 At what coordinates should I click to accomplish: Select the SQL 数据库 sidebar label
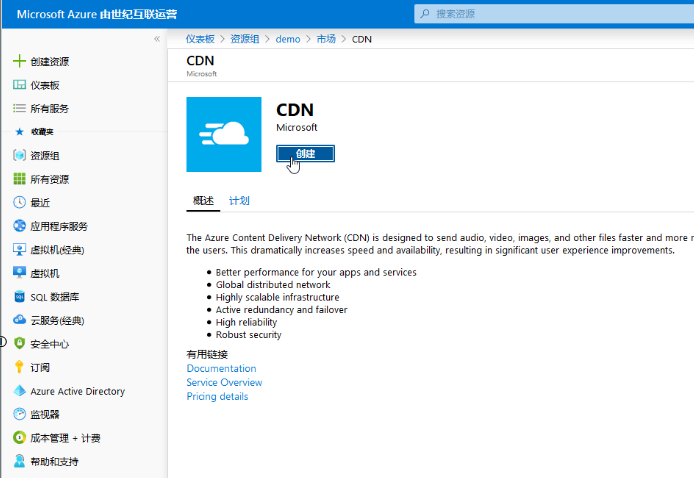coord(54,297)
